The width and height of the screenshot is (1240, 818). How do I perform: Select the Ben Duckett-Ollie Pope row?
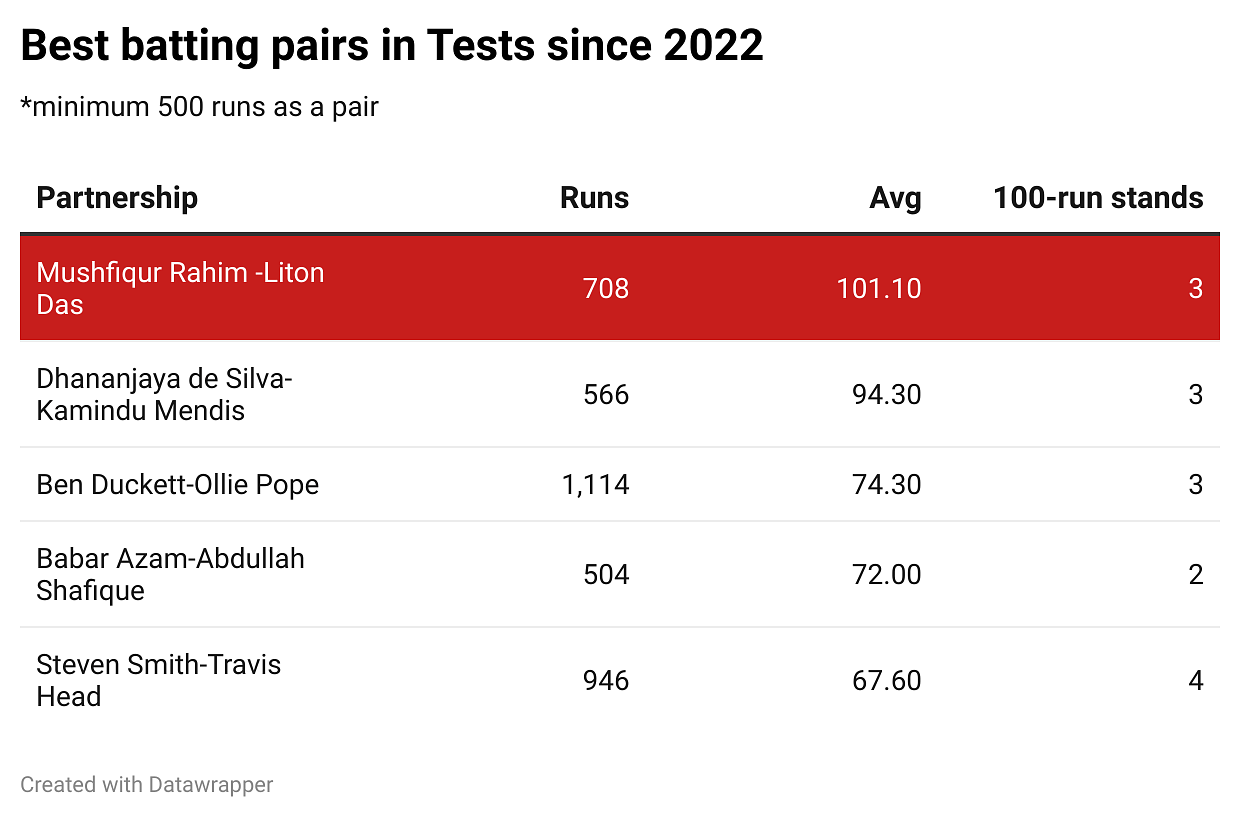click(x=178, y=485)
